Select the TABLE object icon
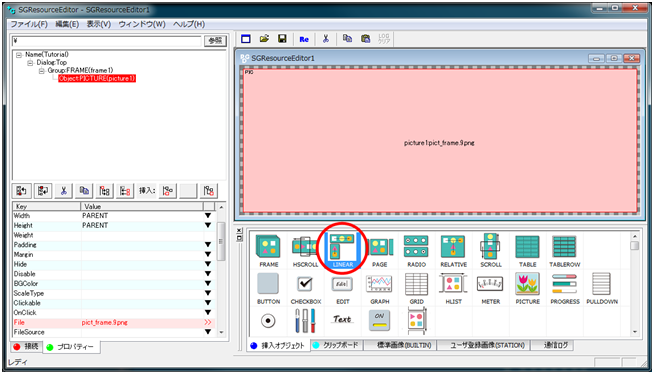Viewport: 654px width, 374px height. 527,251
